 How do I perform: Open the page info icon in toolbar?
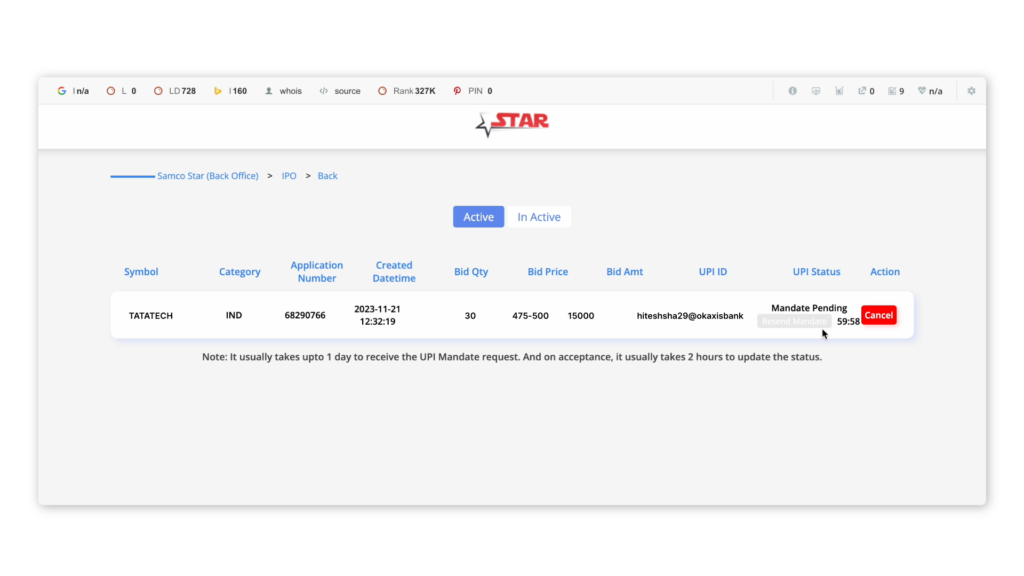coord(792,91)
